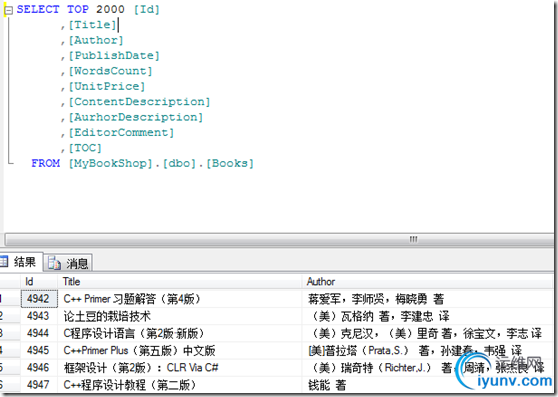Click [EditorComment] in the query

tap(121, 132)
